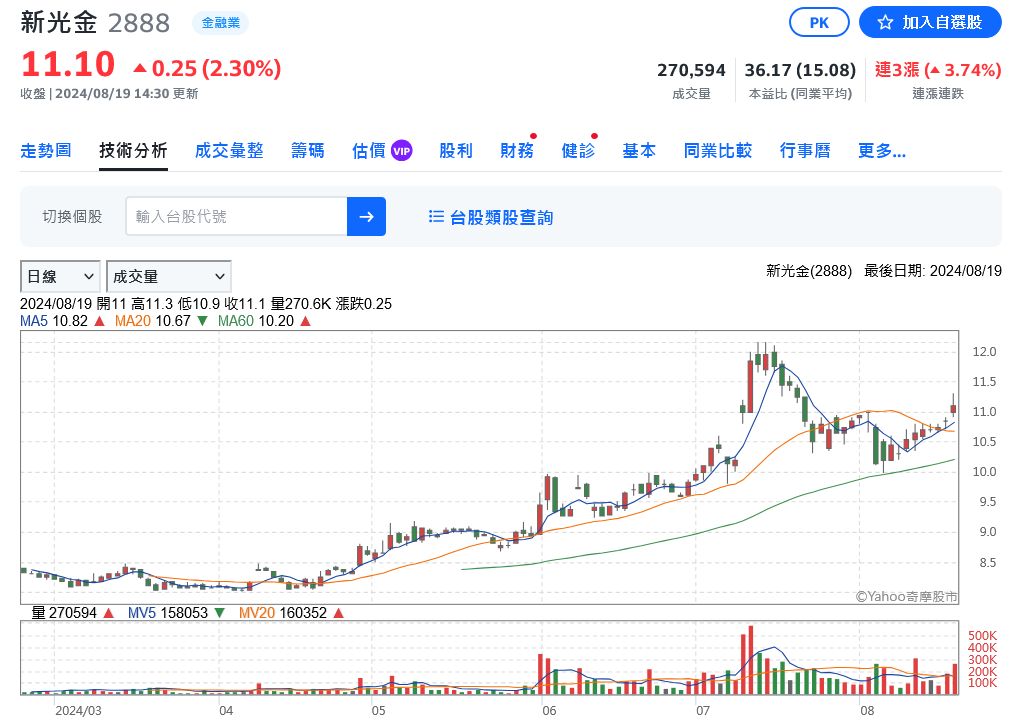
Task: Open the 台股類股查詢 link
Action: (x=491, y=217)
